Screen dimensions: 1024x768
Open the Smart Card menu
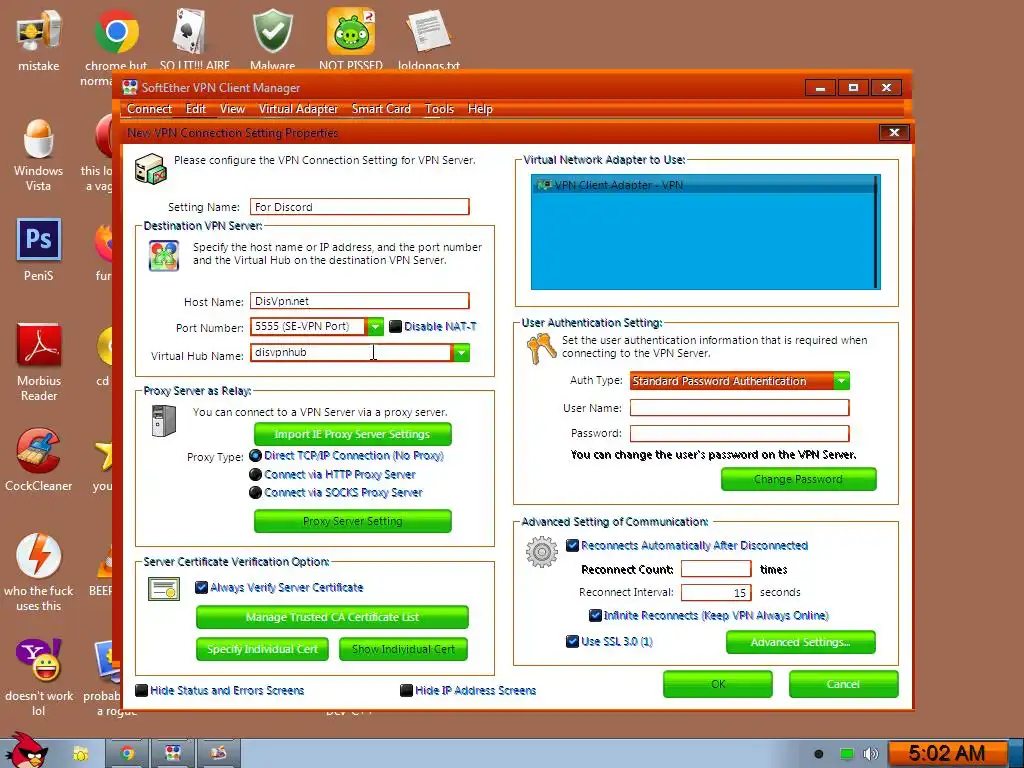click(x=381, y=109)
